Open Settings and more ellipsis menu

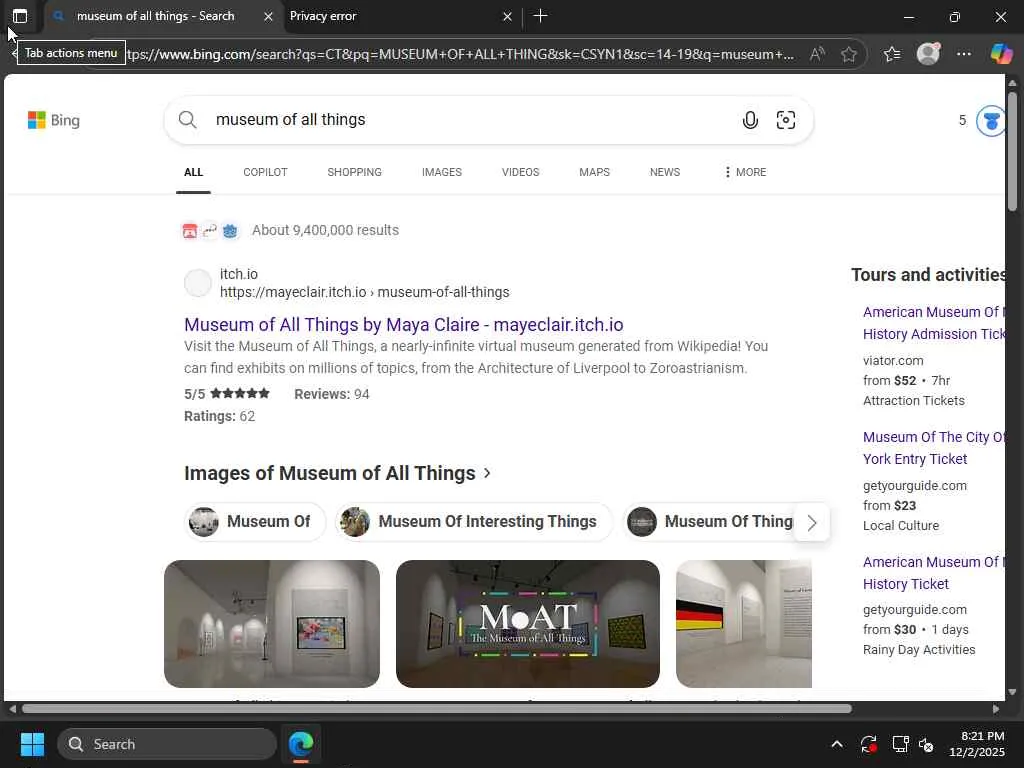click(964, 54)
